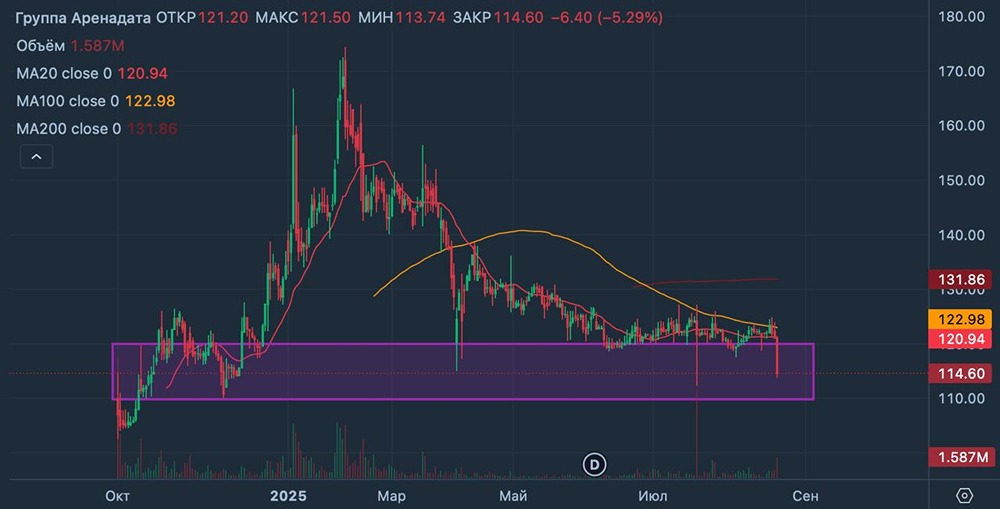Click the Объём volume indicator label

[40, 46]
